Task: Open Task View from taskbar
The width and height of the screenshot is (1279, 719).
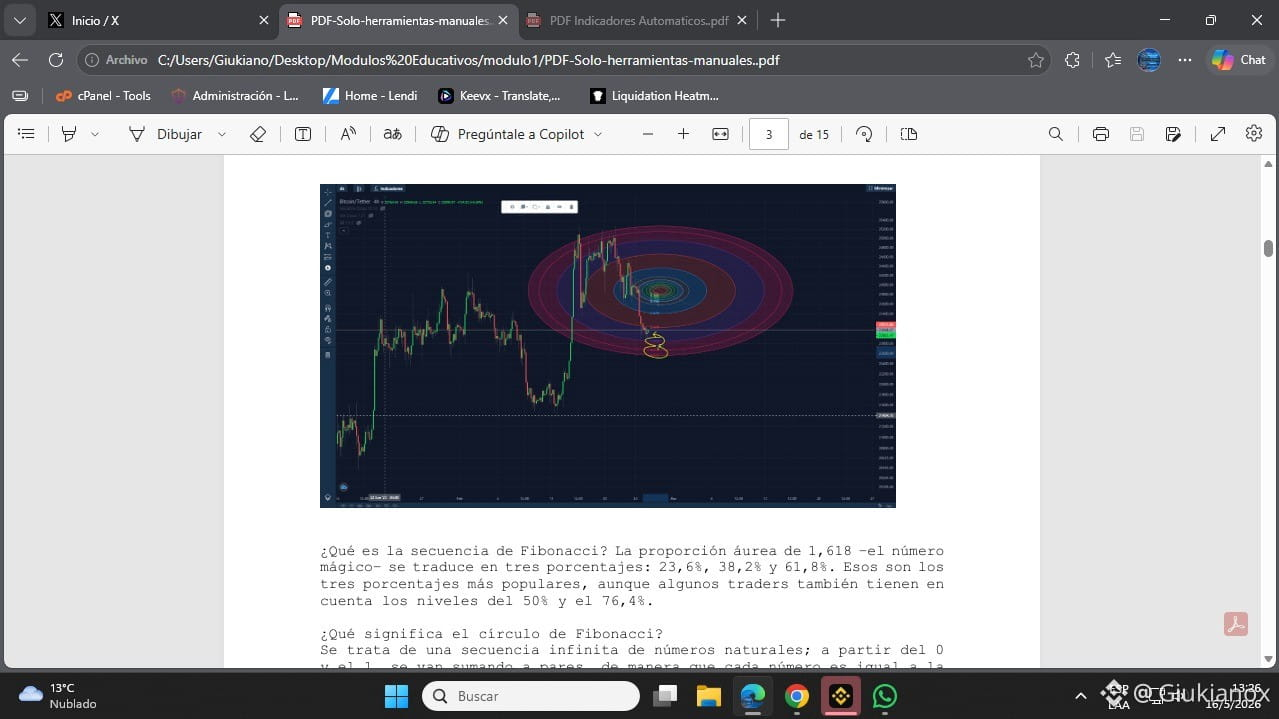Action: (665, 695)
